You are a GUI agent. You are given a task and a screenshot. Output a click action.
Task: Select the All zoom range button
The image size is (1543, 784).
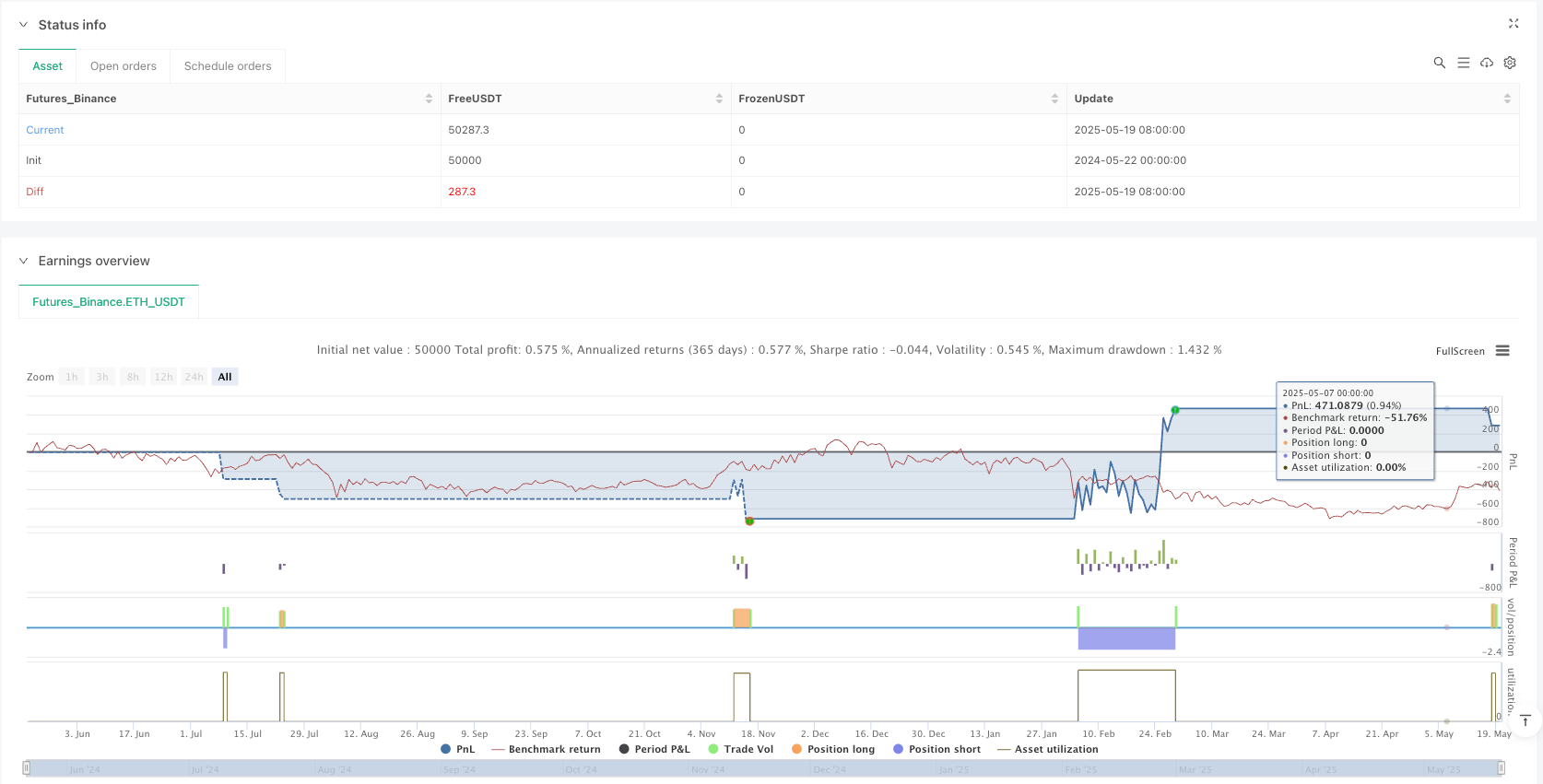pos(225,377)
